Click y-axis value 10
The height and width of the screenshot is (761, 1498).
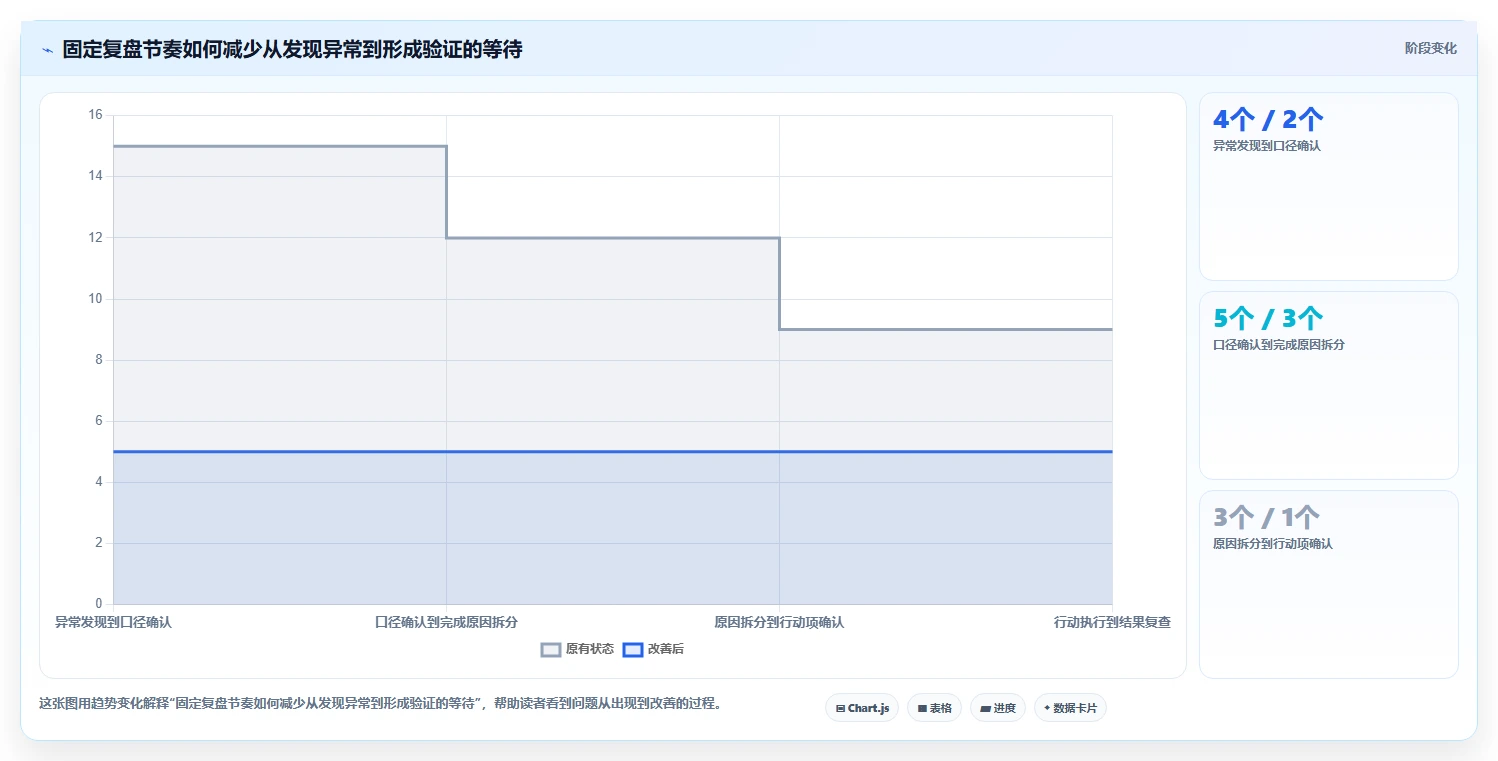96,299
